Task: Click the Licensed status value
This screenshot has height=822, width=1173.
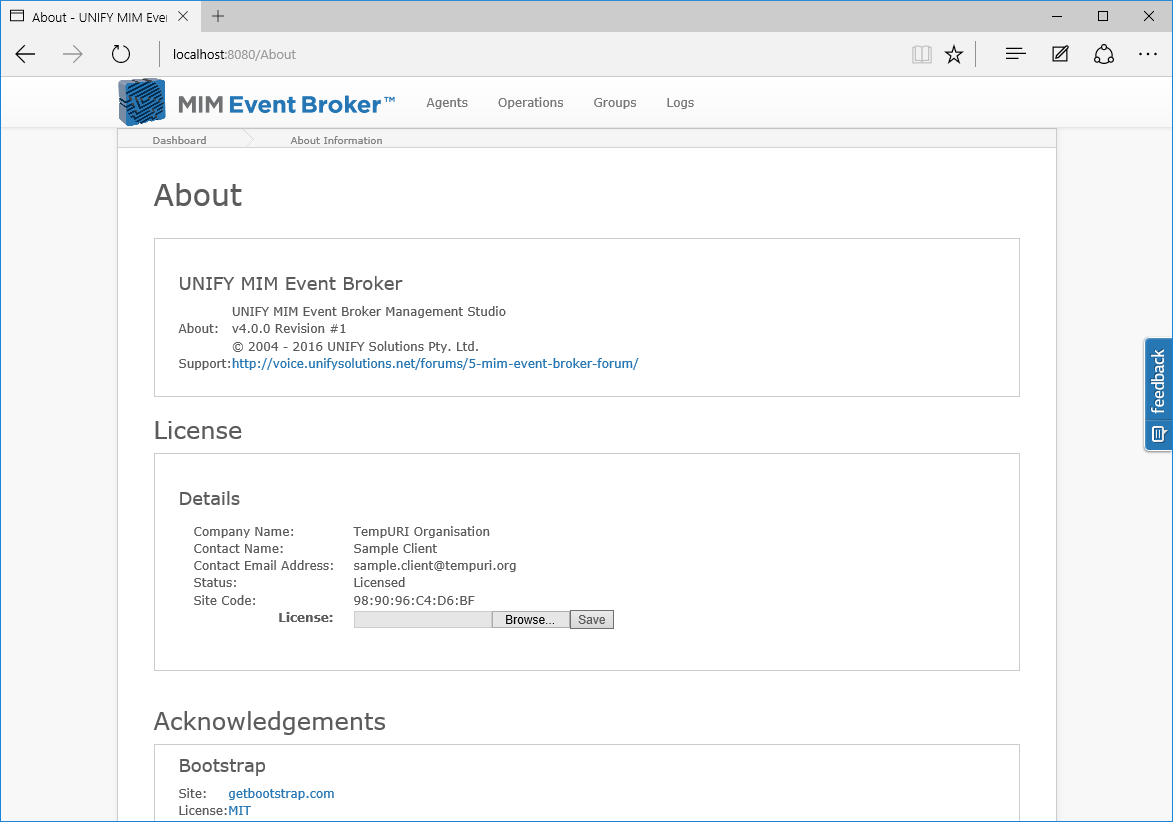Action: tap(379, 583)
